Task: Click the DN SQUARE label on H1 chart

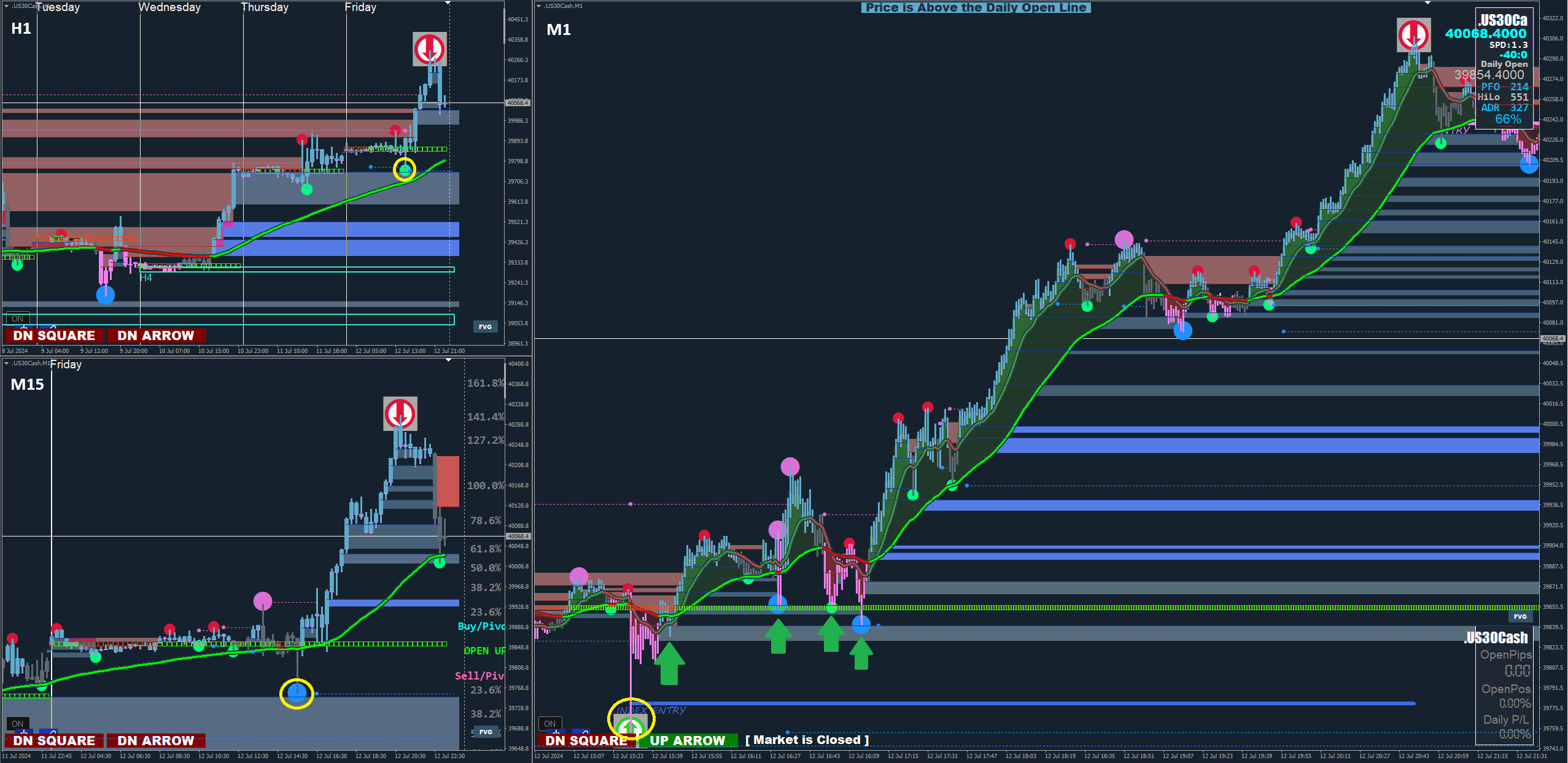Action: tap(54, 336)
